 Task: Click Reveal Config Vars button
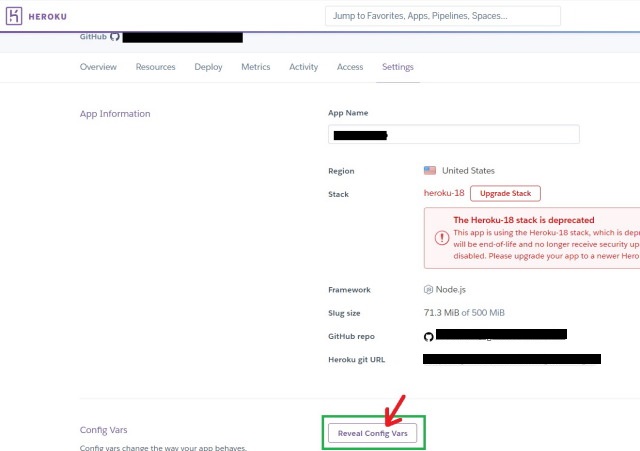pos(373,433)
